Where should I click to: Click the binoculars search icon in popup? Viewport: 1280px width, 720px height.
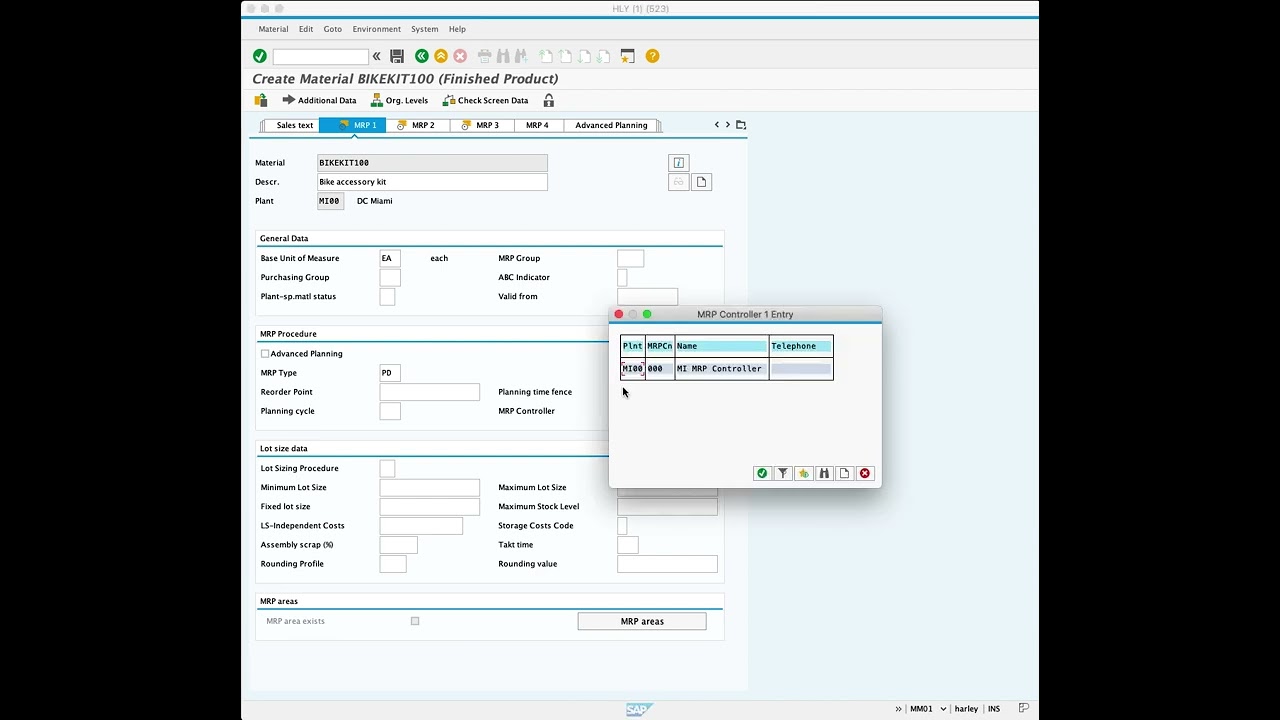click(x=824, y=473)
